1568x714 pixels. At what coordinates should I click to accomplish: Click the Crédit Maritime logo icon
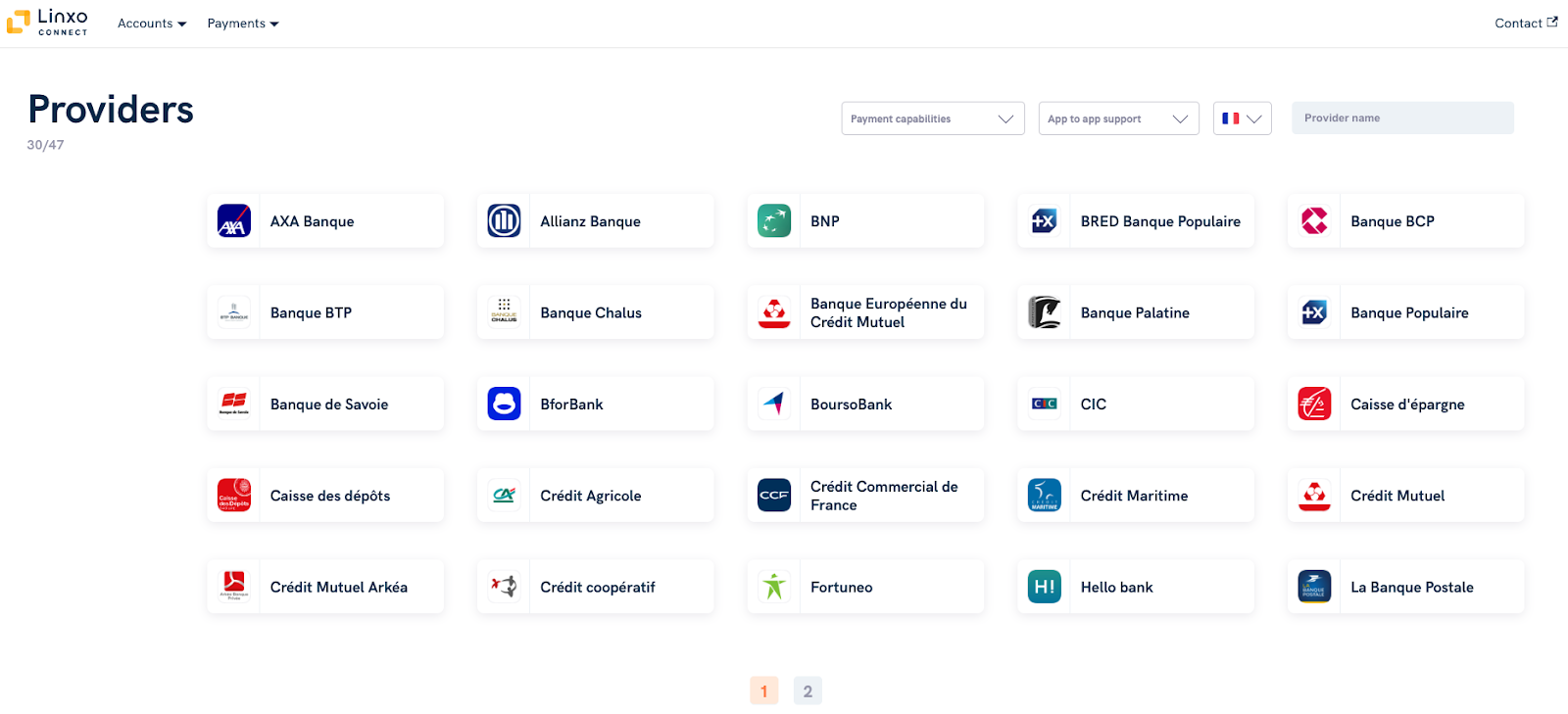[1045, 496]
